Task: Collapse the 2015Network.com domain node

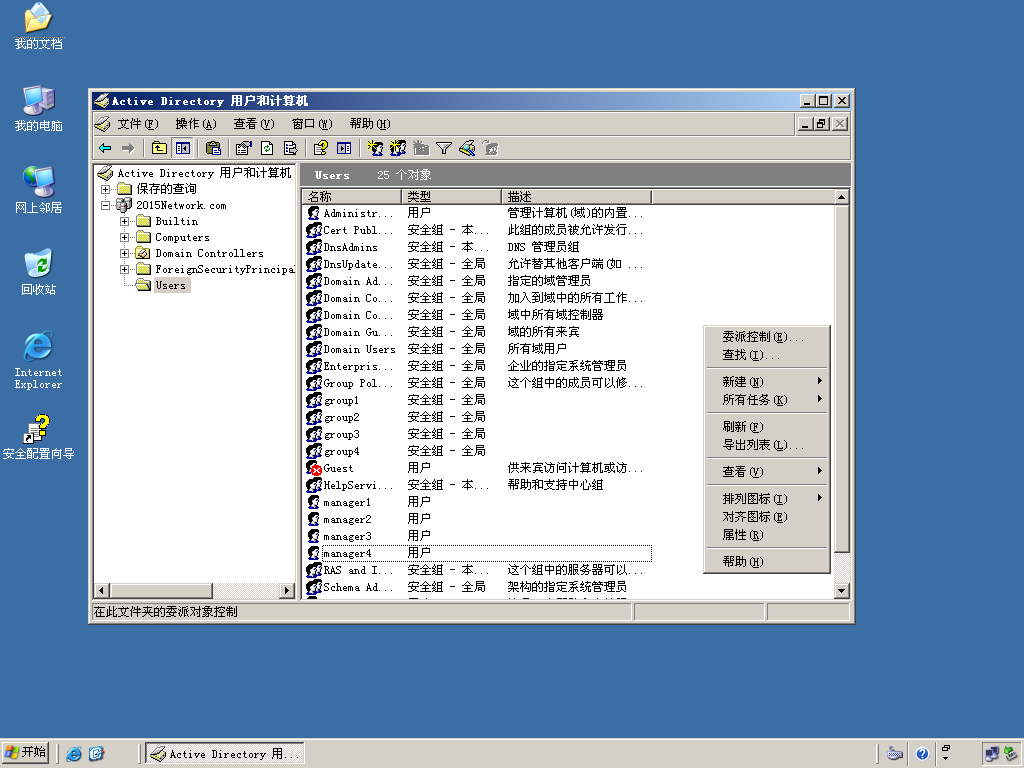Action: tap(105, 205)
